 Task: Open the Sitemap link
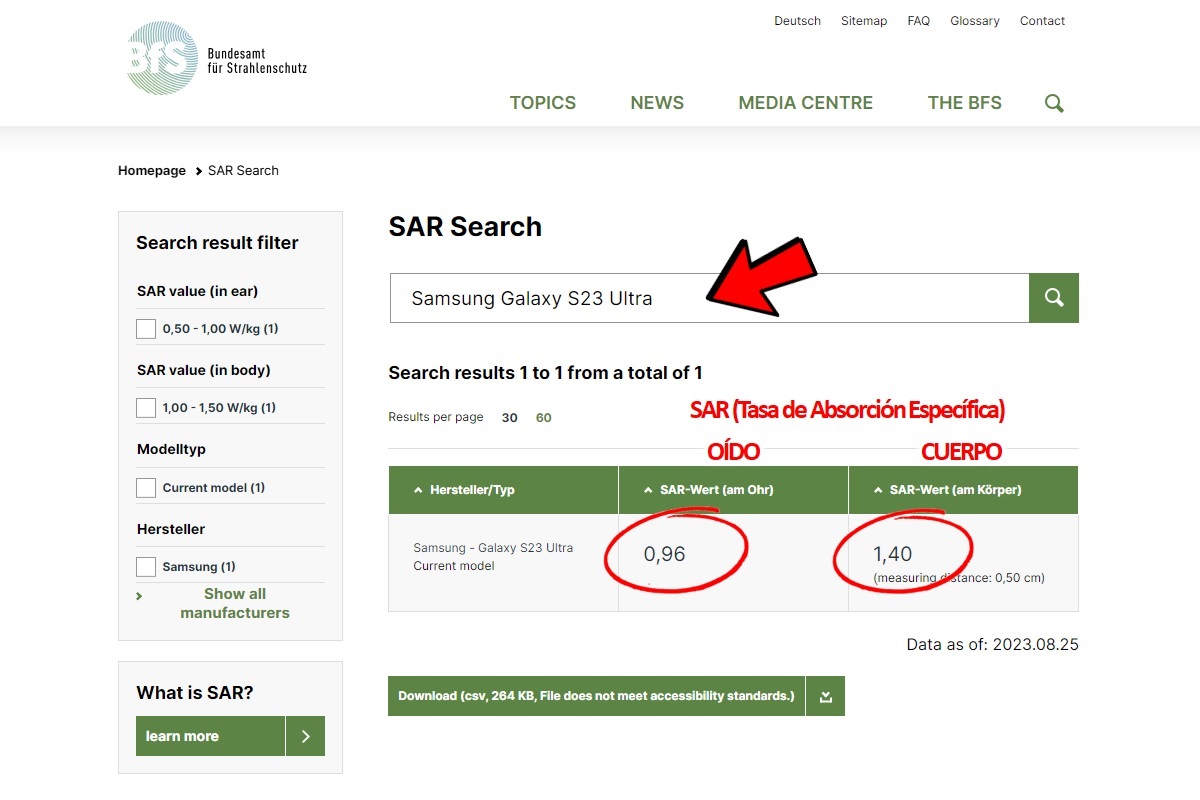(864, 21)
